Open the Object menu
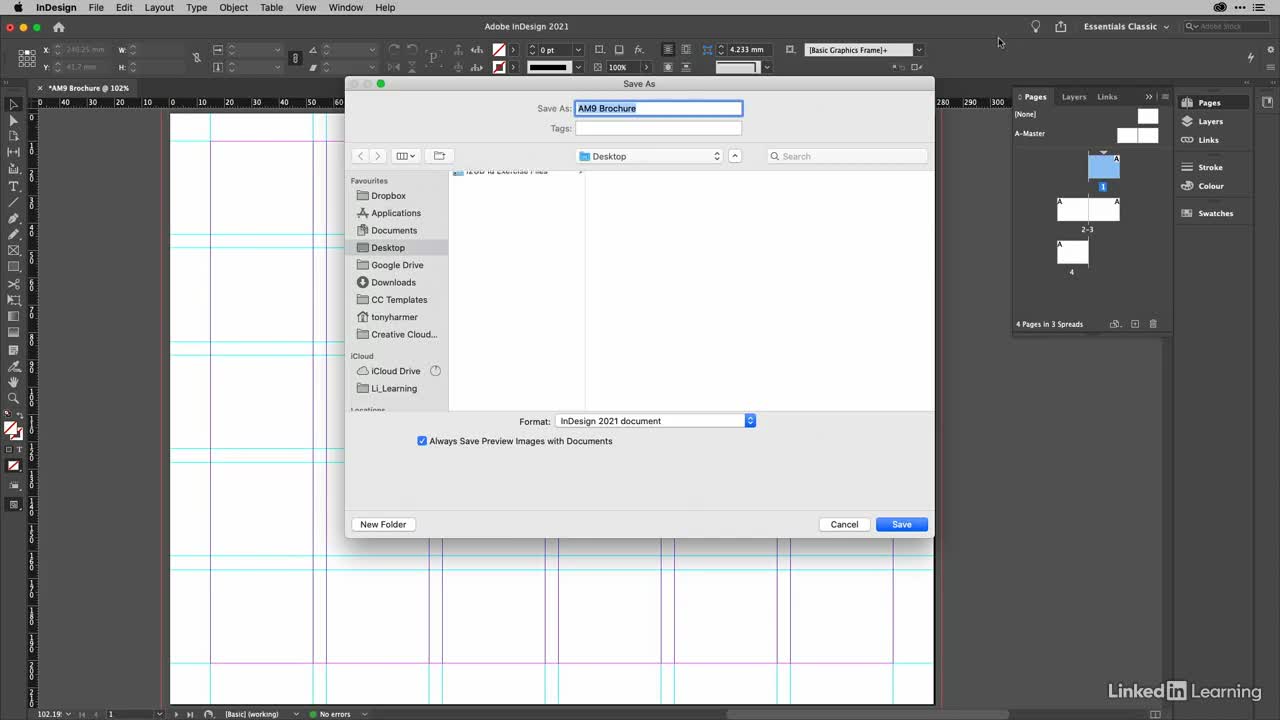1280x720 pixels. [234, 7]
